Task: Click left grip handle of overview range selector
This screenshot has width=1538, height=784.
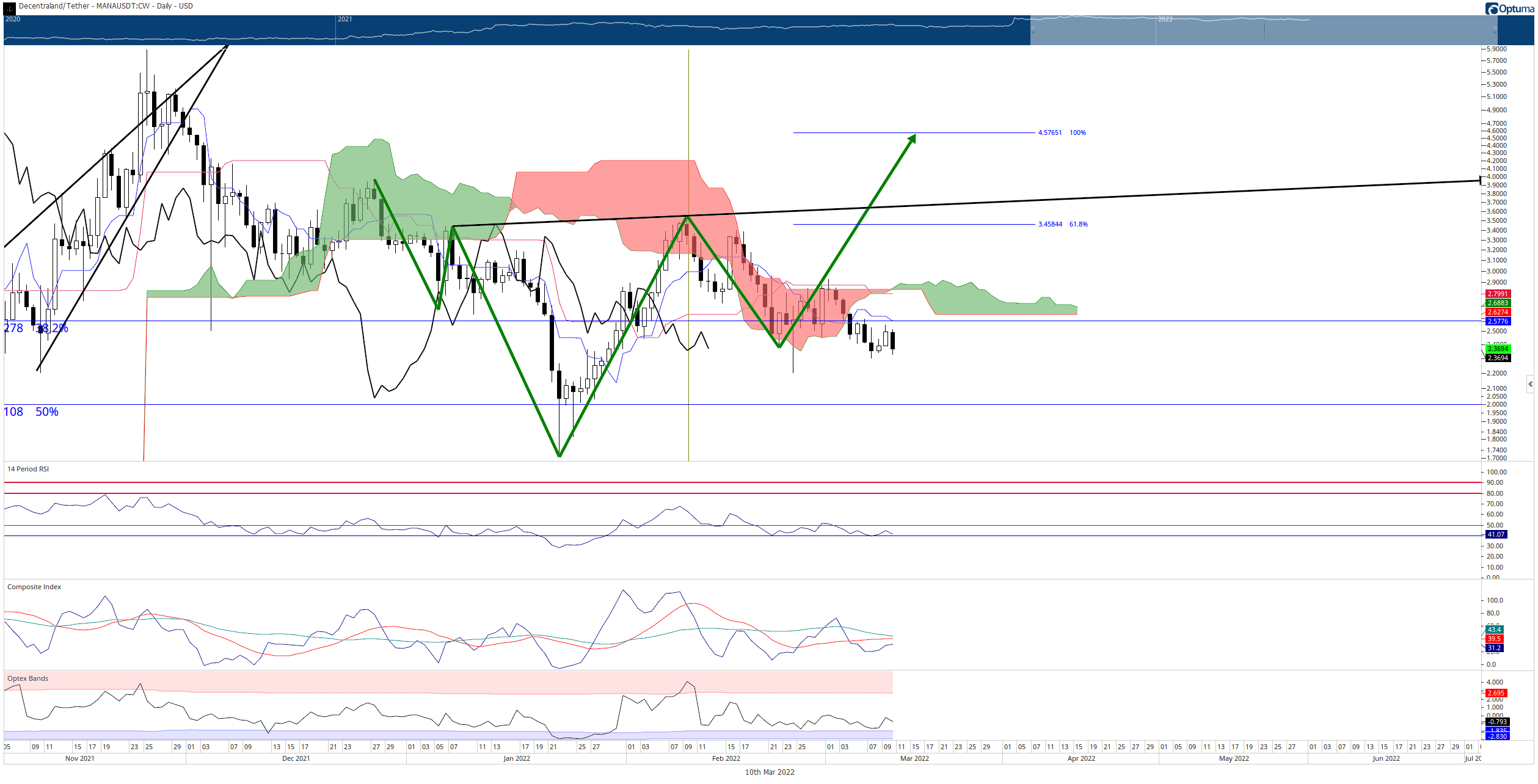Action: [x=1033, y=30]
